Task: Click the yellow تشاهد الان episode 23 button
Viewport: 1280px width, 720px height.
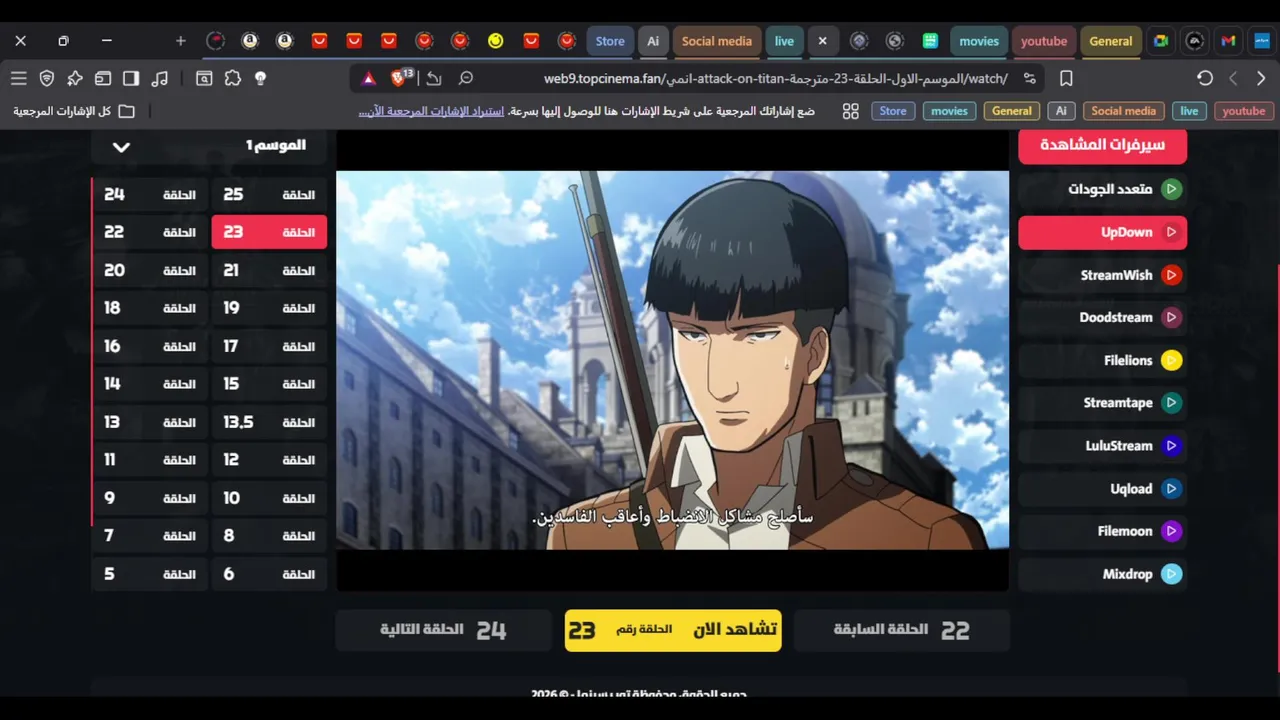Action: coord(673,630)
